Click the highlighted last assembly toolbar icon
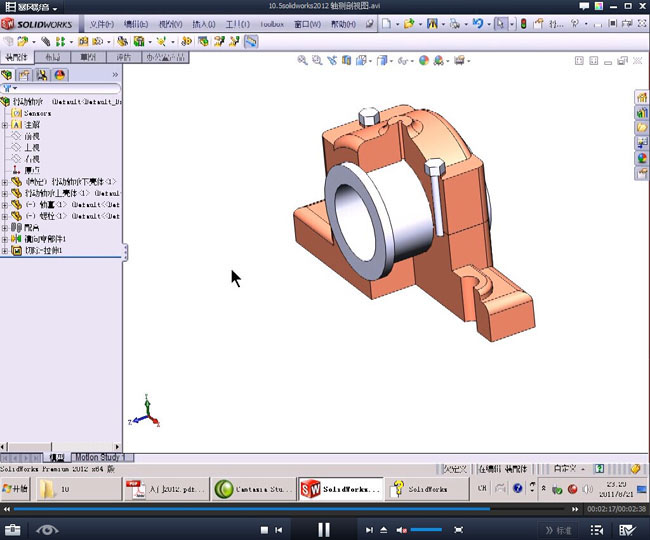Image resolution: width=650 pixels, height=540 pixels. [251, 41]
